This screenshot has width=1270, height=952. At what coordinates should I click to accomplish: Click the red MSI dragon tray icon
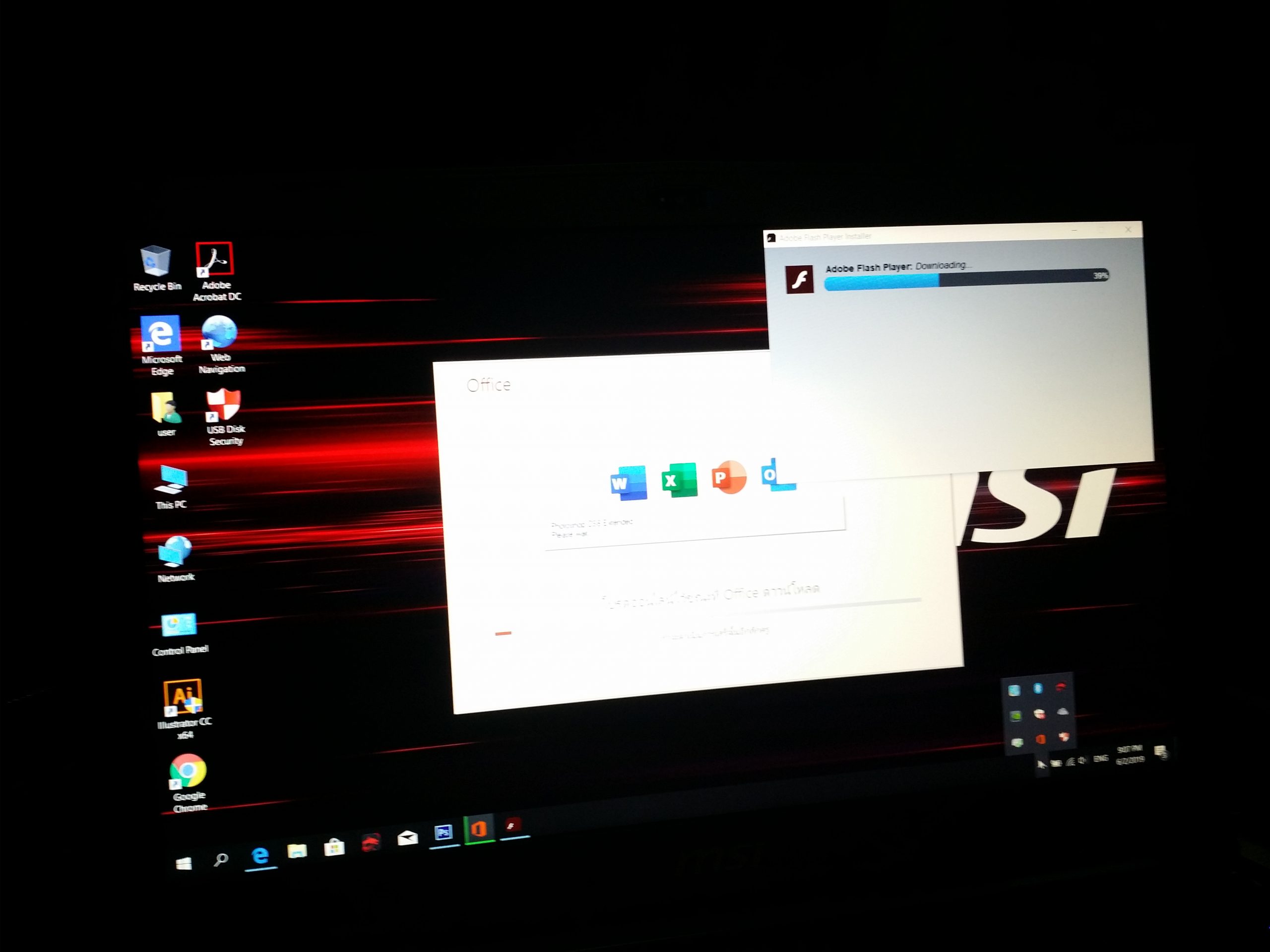tap(1061, 686)
